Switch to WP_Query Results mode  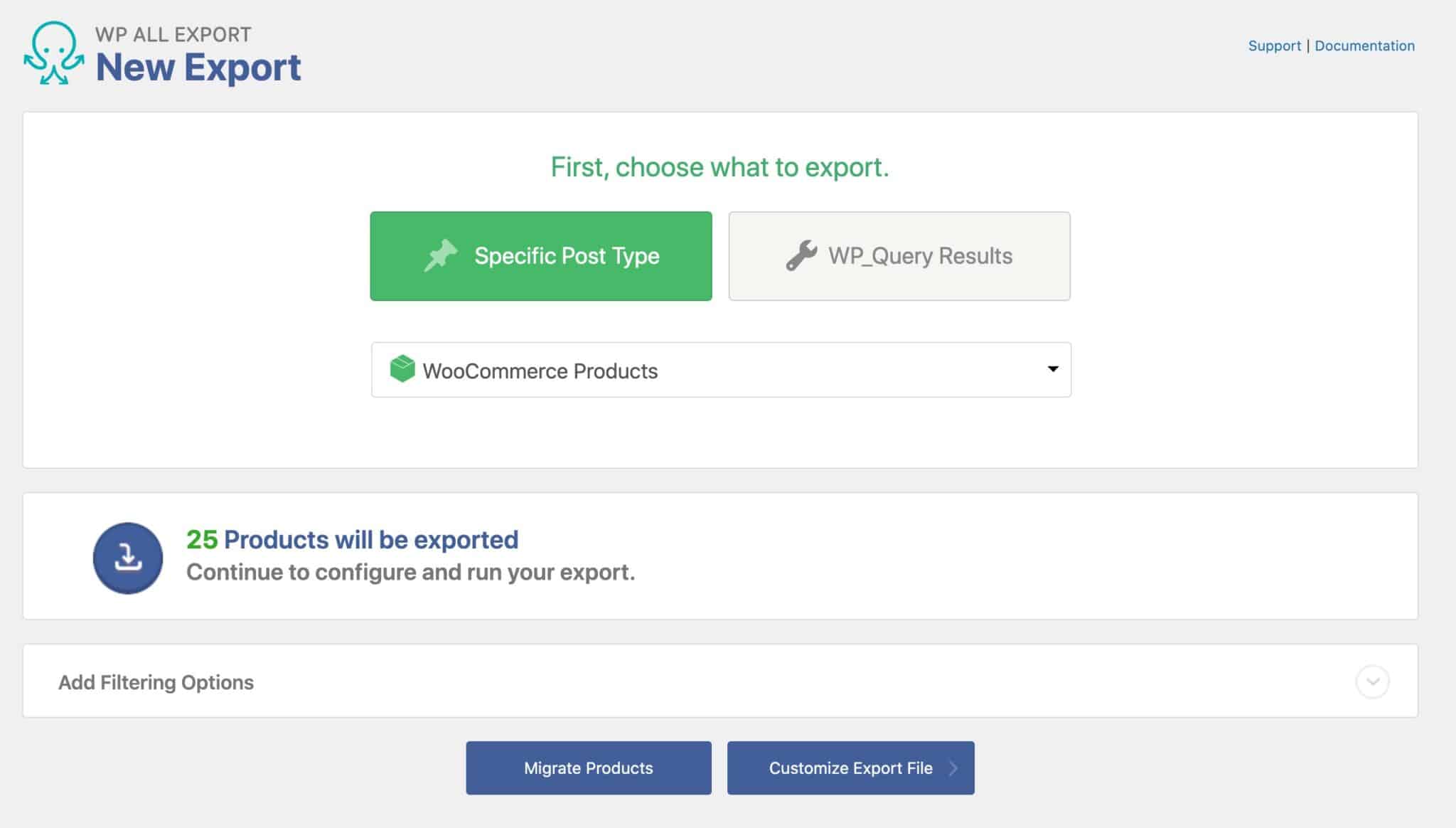pyautogui.click(x=898, y=255)
